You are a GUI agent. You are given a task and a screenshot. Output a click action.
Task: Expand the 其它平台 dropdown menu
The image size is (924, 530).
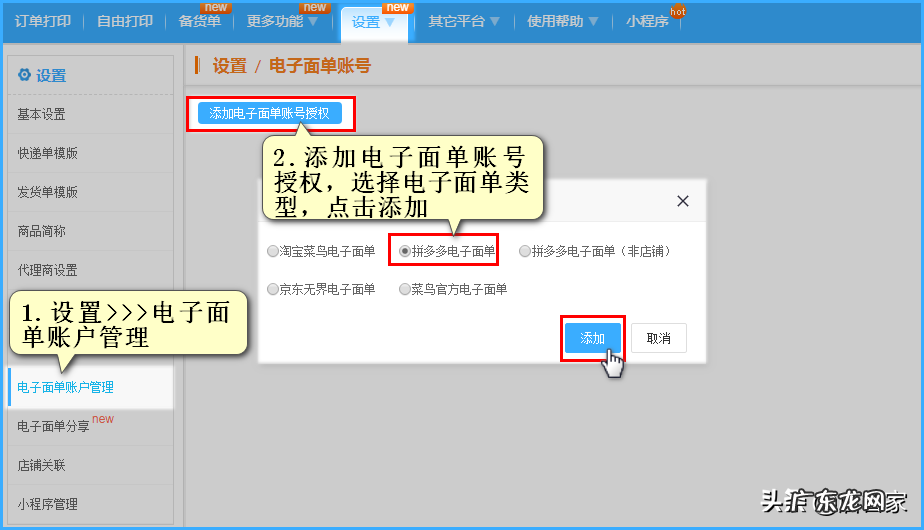(x=464, y=21)
